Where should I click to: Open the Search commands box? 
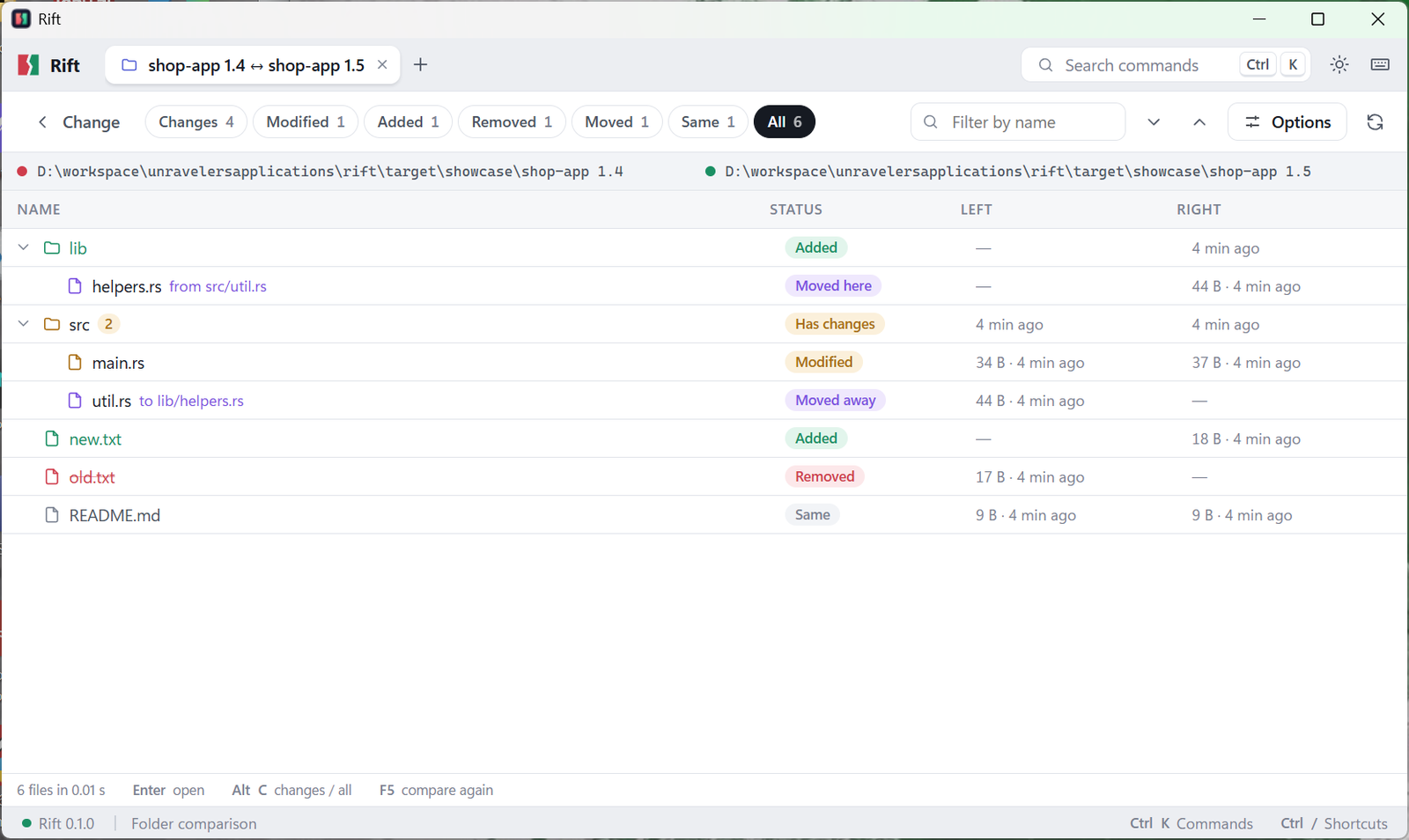click(x=1165, y=64)
